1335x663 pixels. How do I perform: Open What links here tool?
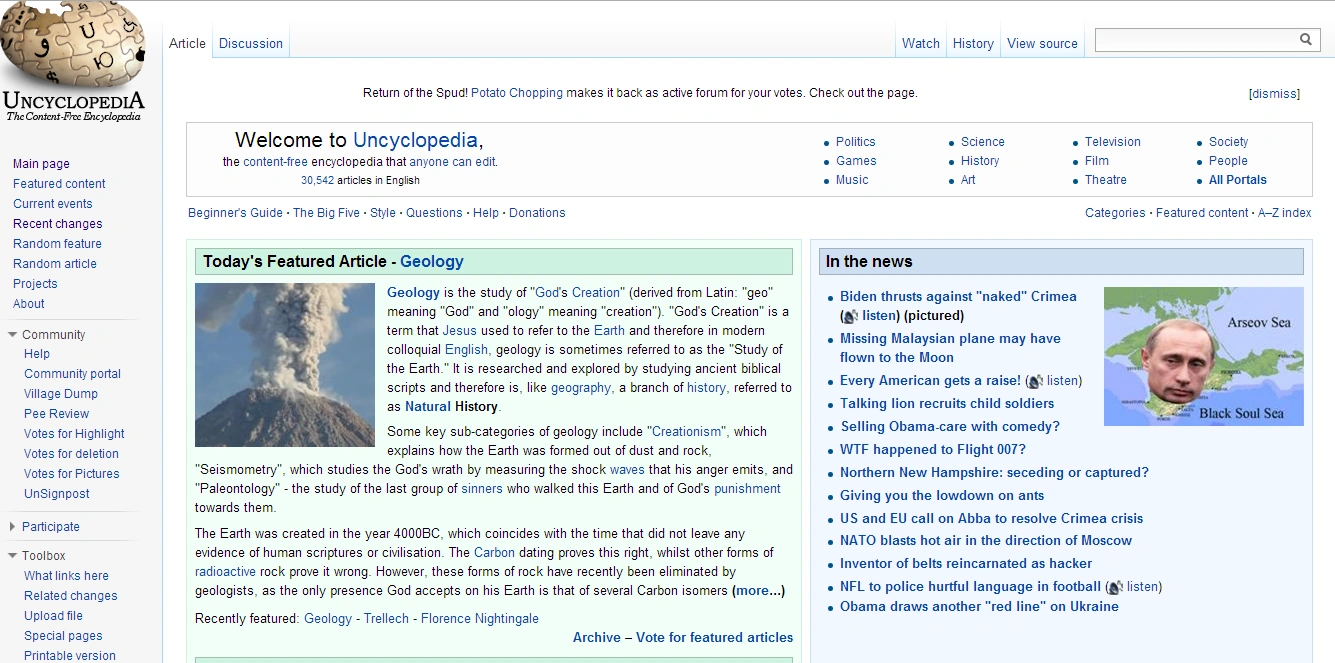pos(66,576)
